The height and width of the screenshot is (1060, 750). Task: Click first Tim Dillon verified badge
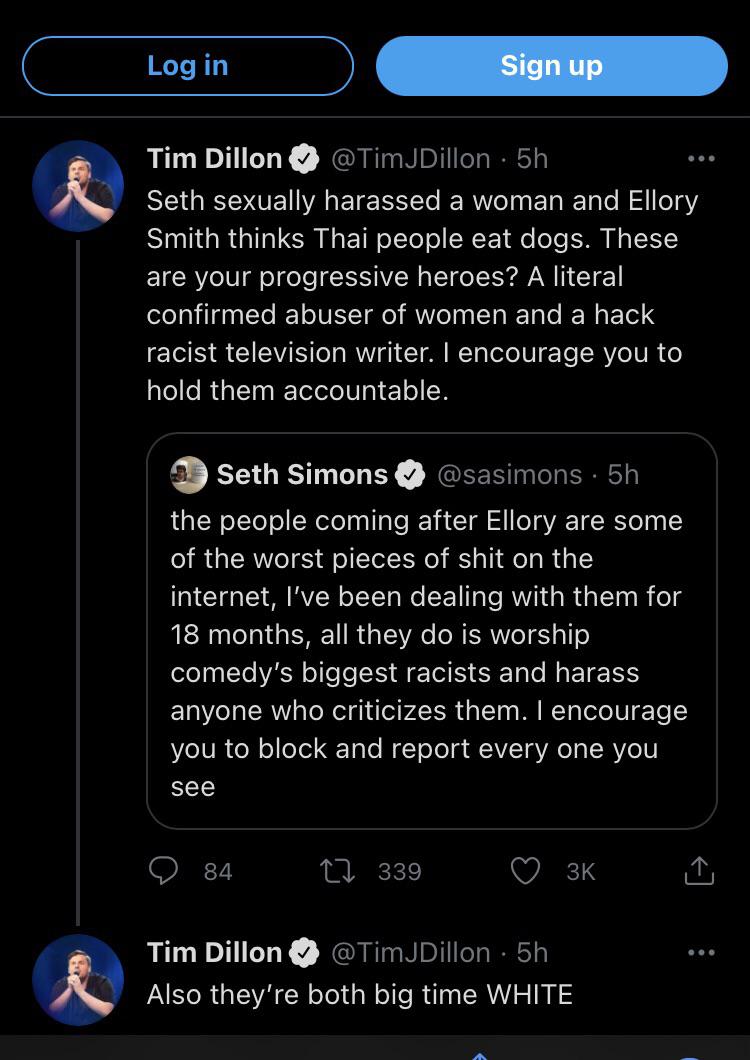pos(304,159)
